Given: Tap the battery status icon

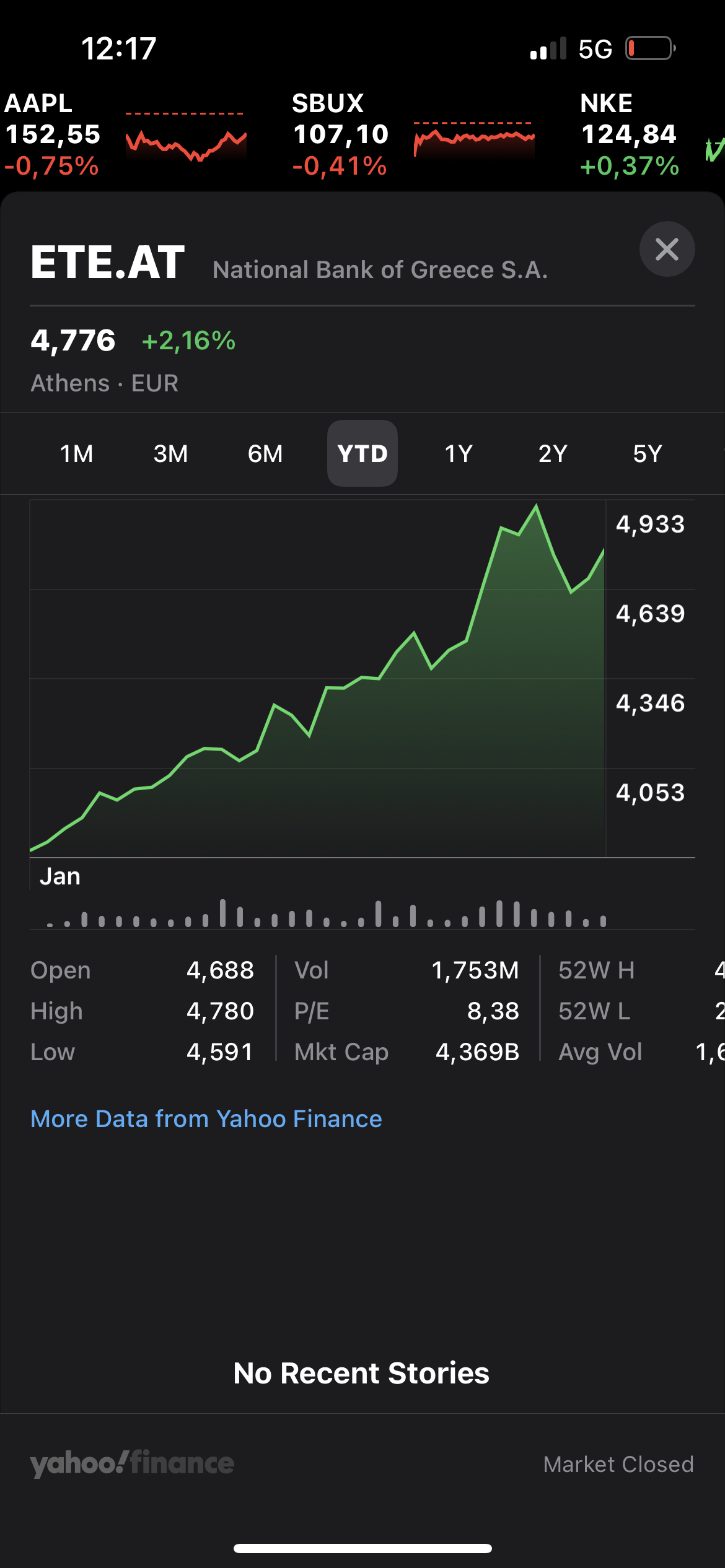Looking at the screenshot, I should click(650, 48).
